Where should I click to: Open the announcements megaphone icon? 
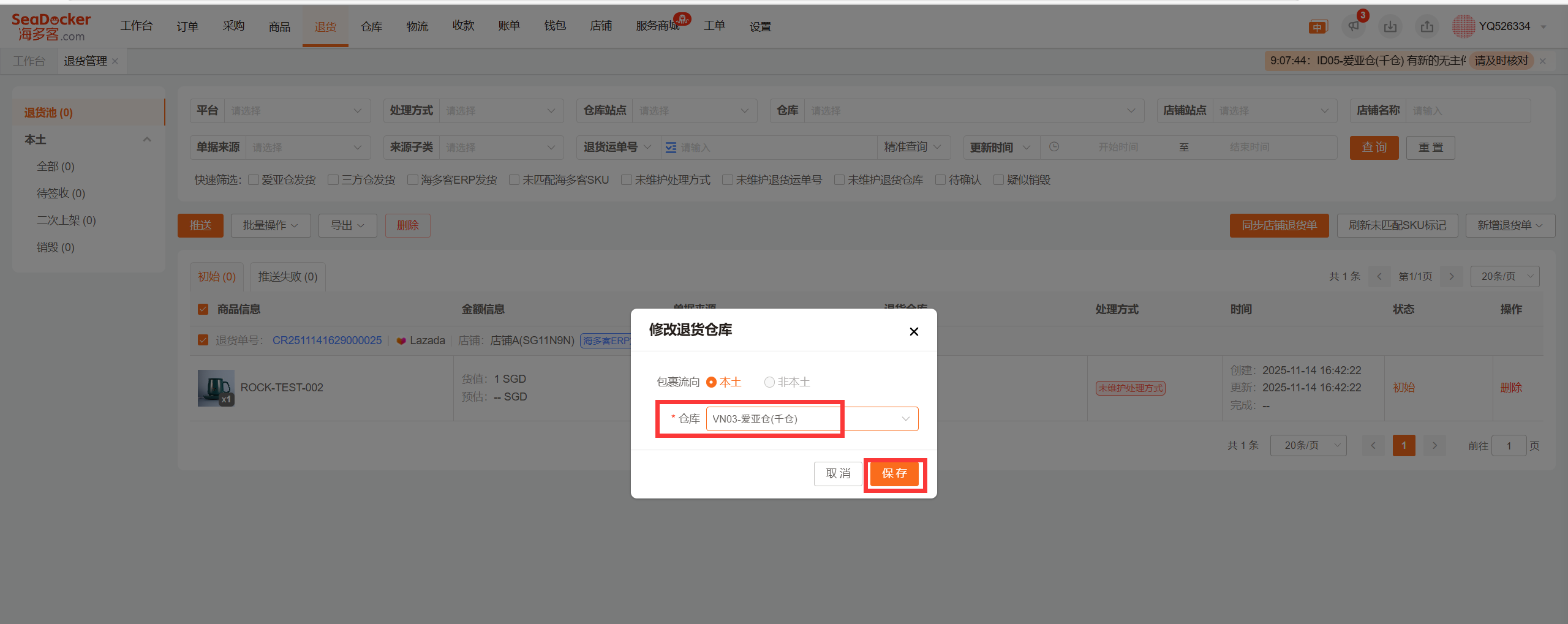[x=1354, y=26]
